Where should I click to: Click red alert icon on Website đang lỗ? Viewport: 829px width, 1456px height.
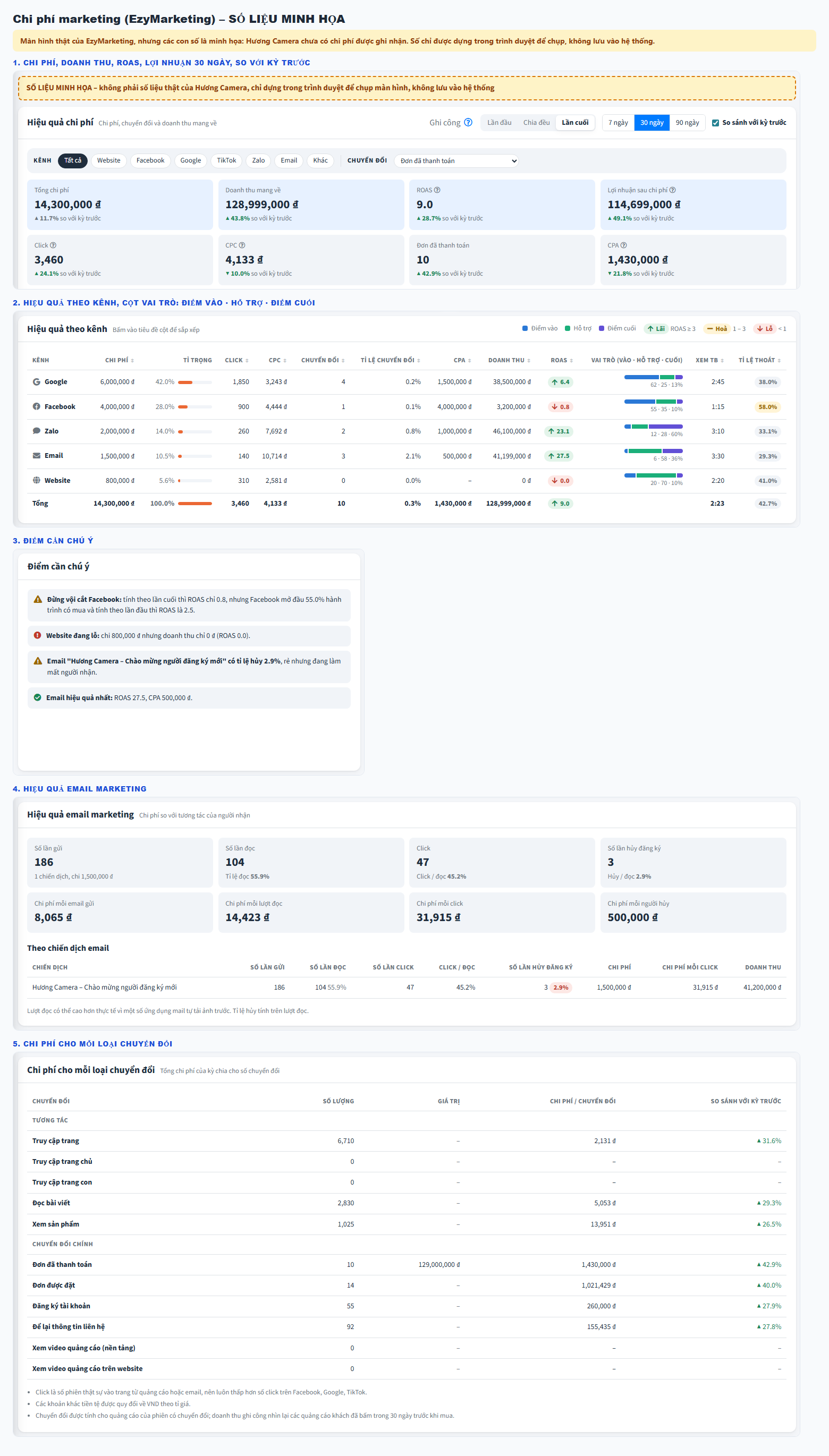point(38,635)
